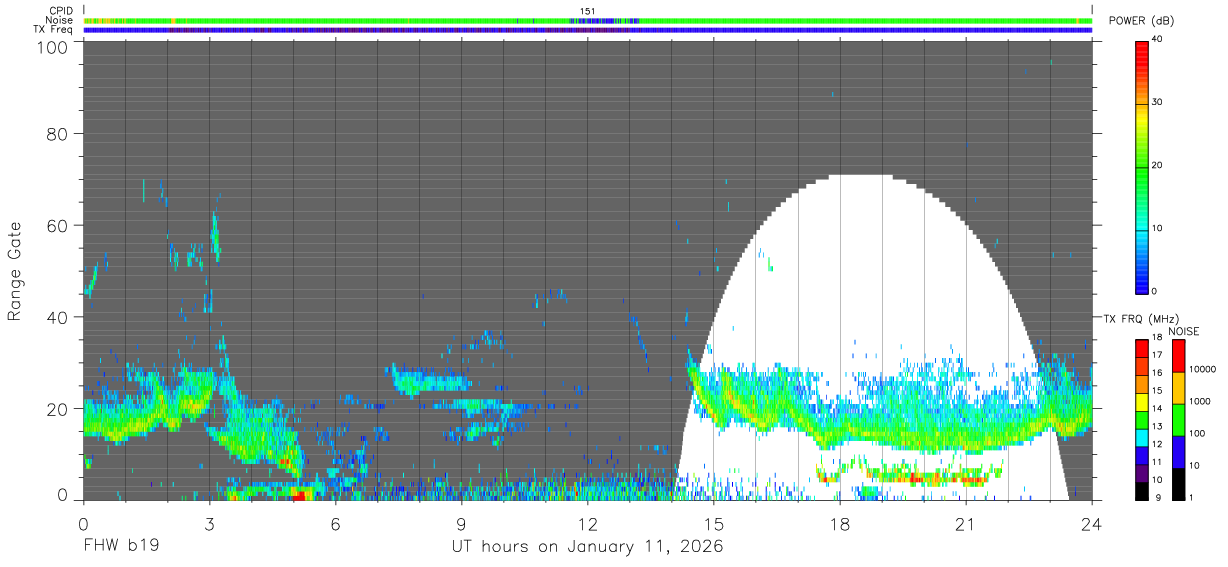Click the FHW b19 radar label

(x=121, y=547)
